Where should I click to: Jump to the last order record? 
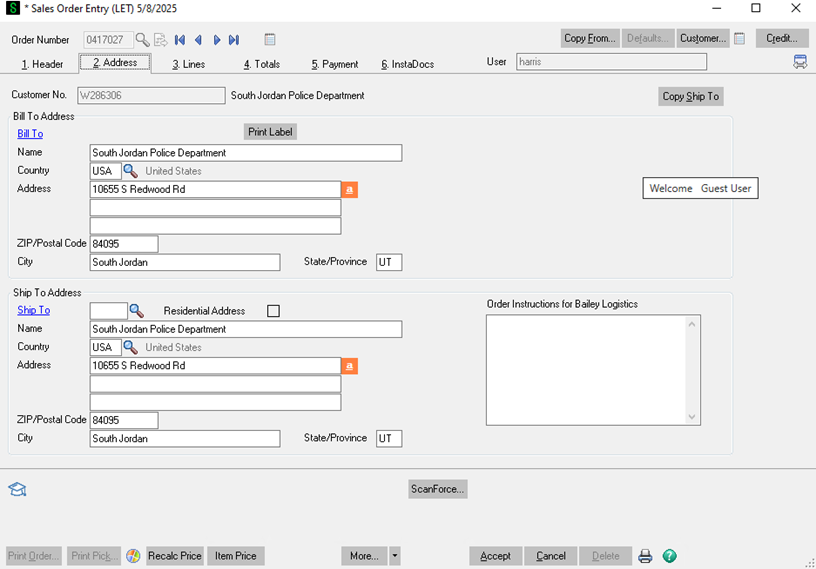coord(234,40)
